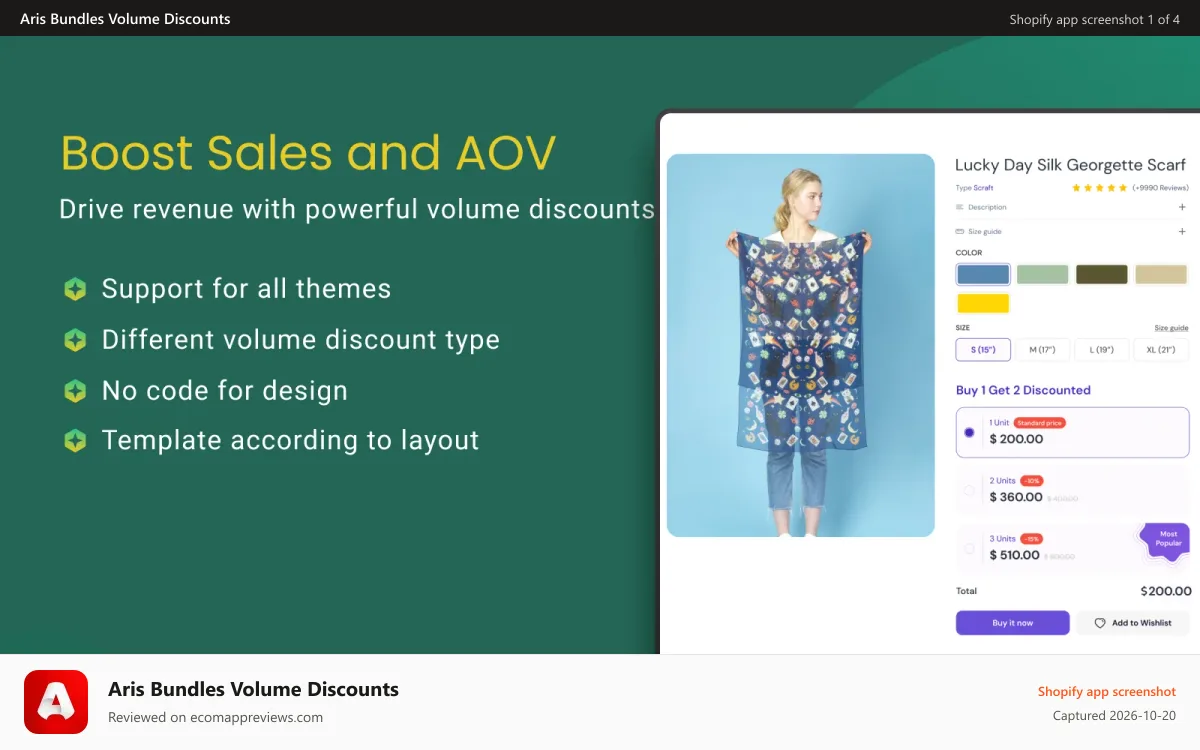Click the Aris Bundles Volume Discounts top title

click(125, 19)
